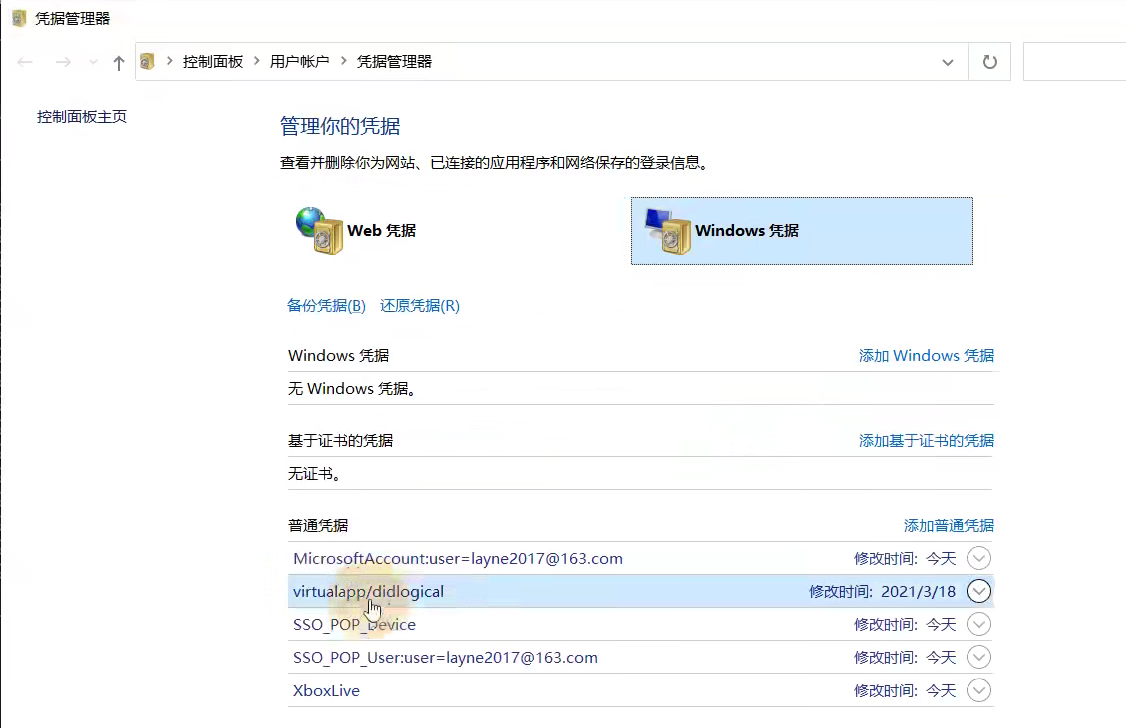Expand the XboxLive chevron
Image resolution: width=1126 pixels, height=728 pixels.
click(979, 690)
